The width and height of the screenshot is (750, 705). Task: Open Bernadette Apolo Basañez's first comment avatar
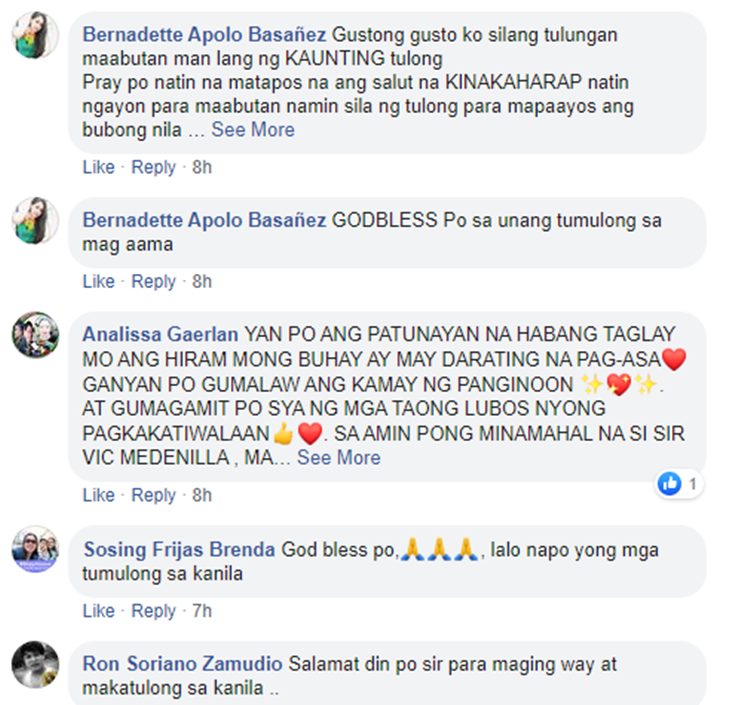tap(35, 35)
